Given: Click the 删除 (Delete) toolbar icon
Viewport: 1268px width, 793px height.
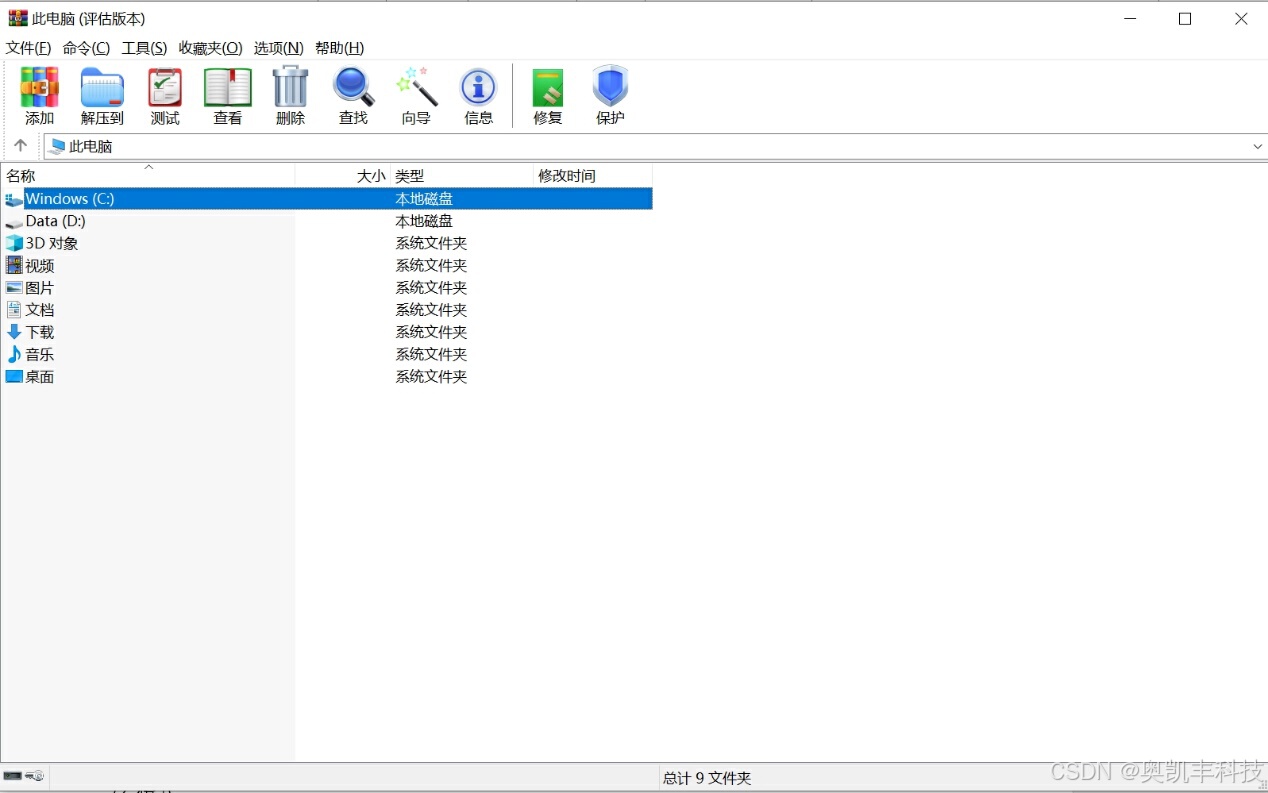Looking at the screenshot, I should [289, 95].
